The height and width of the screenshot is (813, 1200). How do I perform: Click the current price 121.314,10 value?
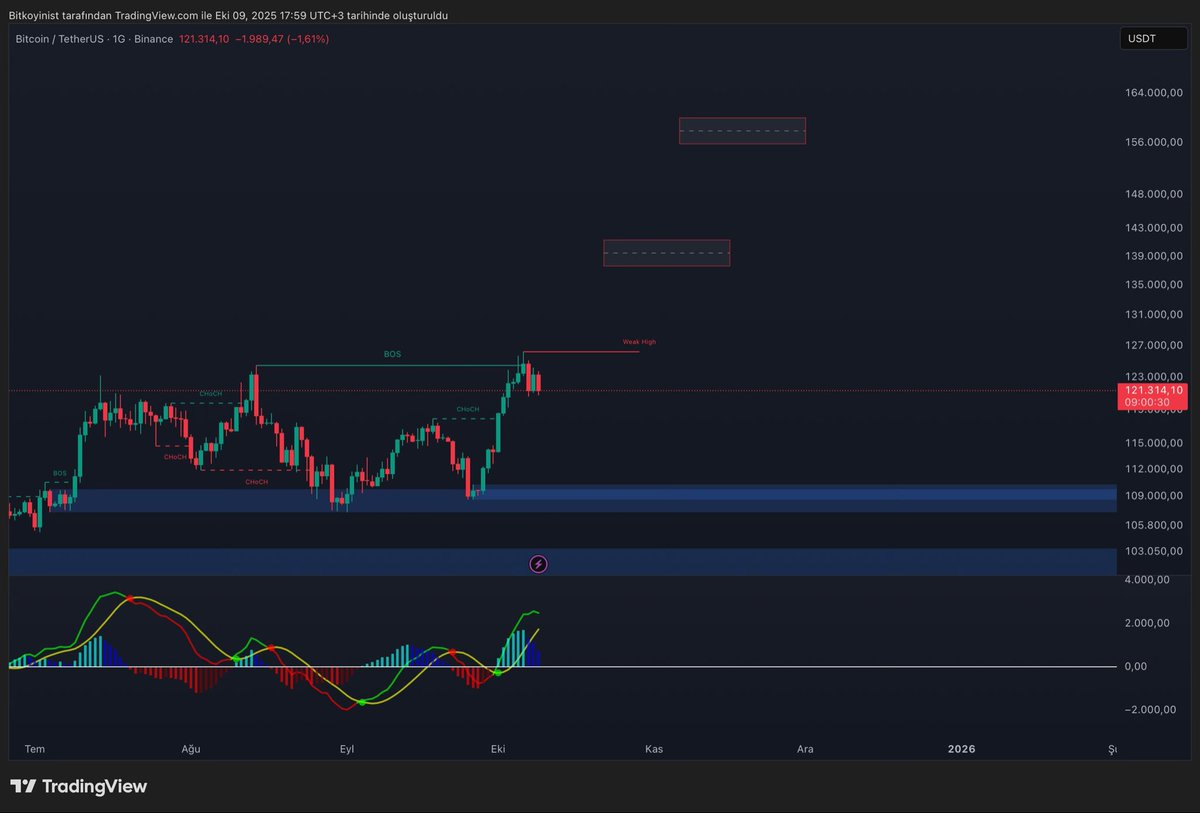202,39
